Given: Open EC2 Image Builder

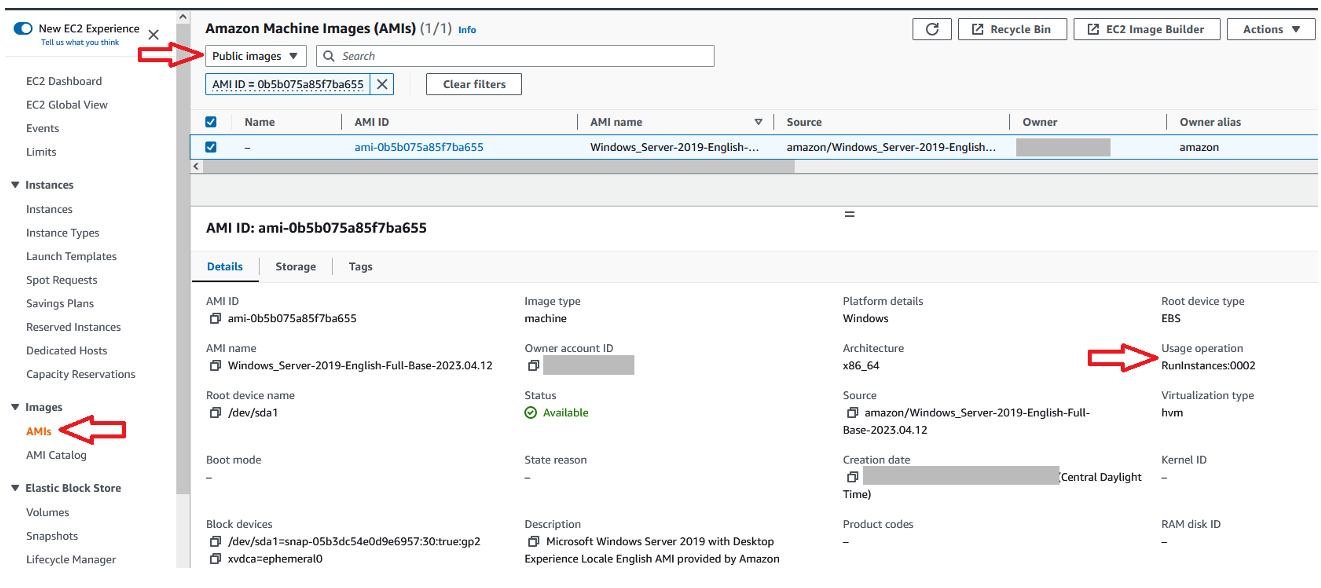Looking at the screenshot, I should [1146, 29].
